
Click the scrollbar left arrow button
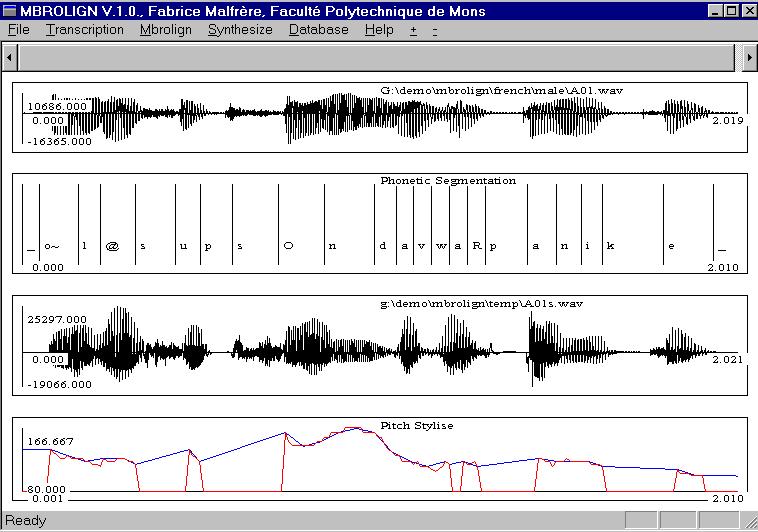tap(9, 57)
